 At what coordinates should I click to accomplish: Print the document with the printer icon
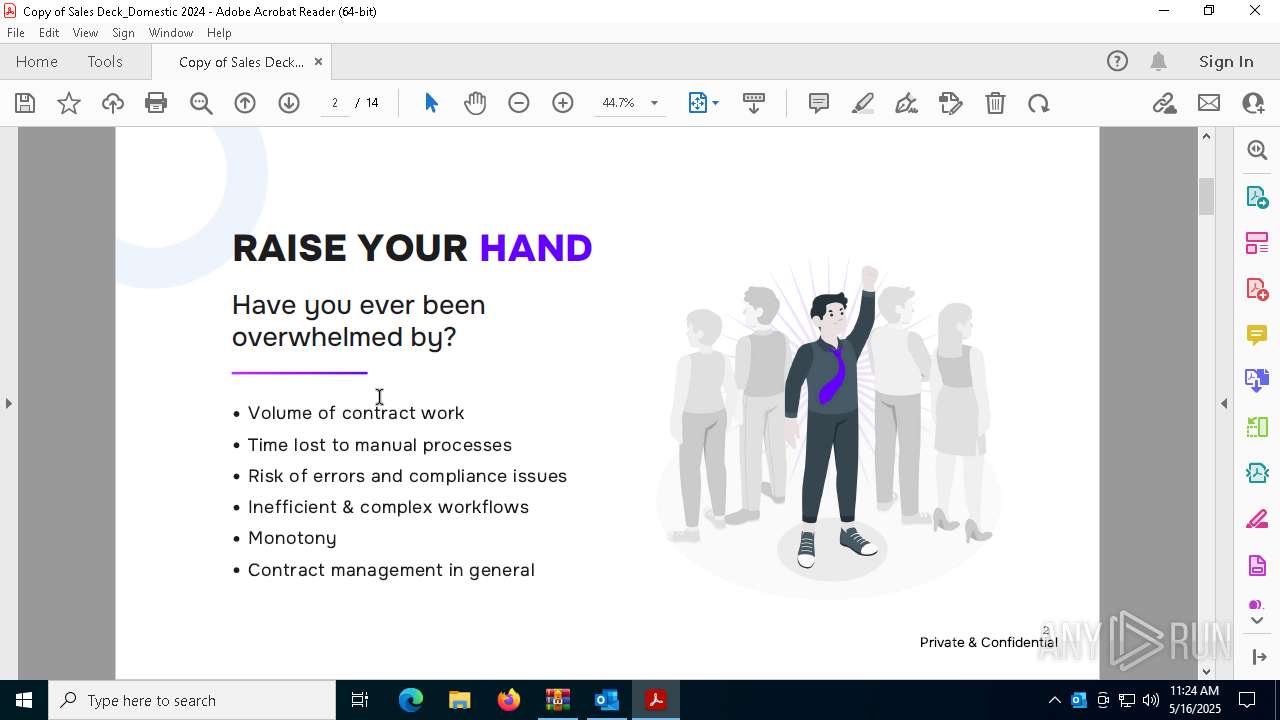point(156,103)
